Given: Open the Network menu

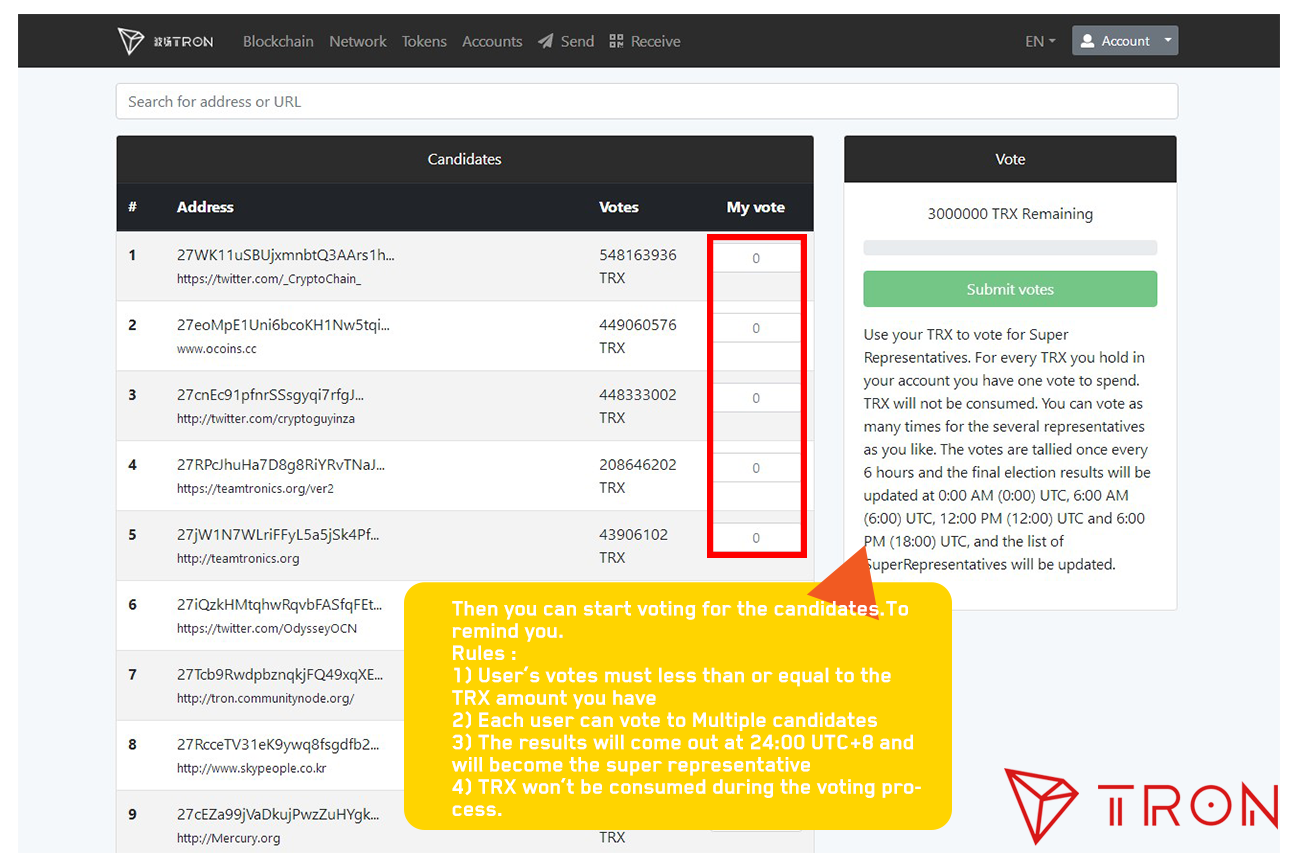Looking at the screenshot, I should (358, 41).
